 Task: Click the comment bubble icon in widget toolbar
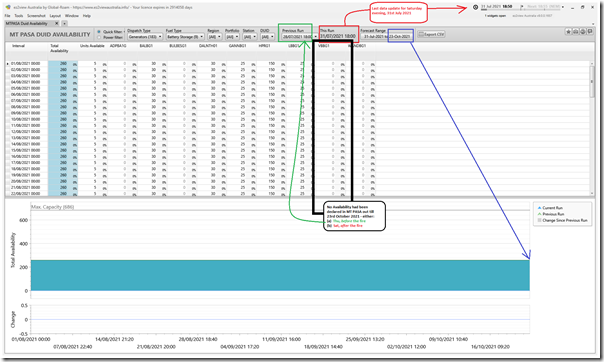click(x=590, y=32)
